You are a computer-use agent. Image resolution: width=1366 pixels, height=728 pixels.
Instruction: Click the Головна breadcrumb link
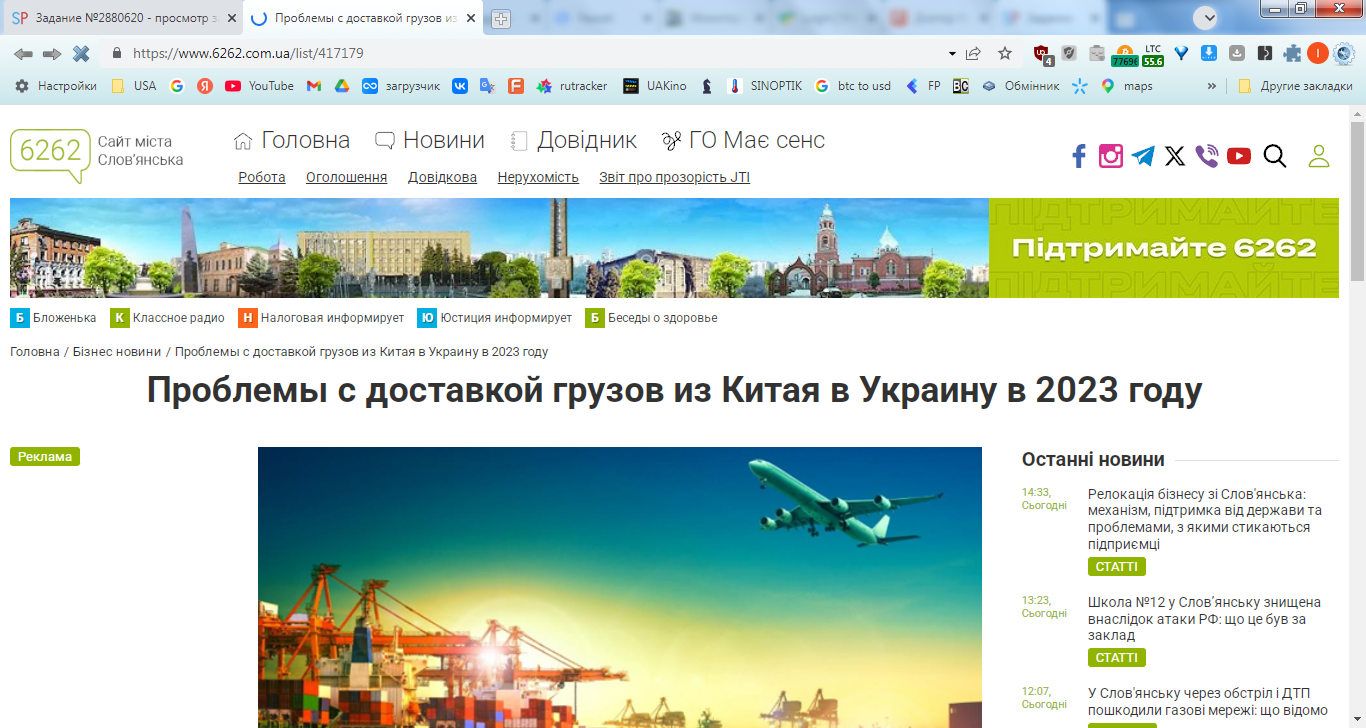tap(35, 352)
